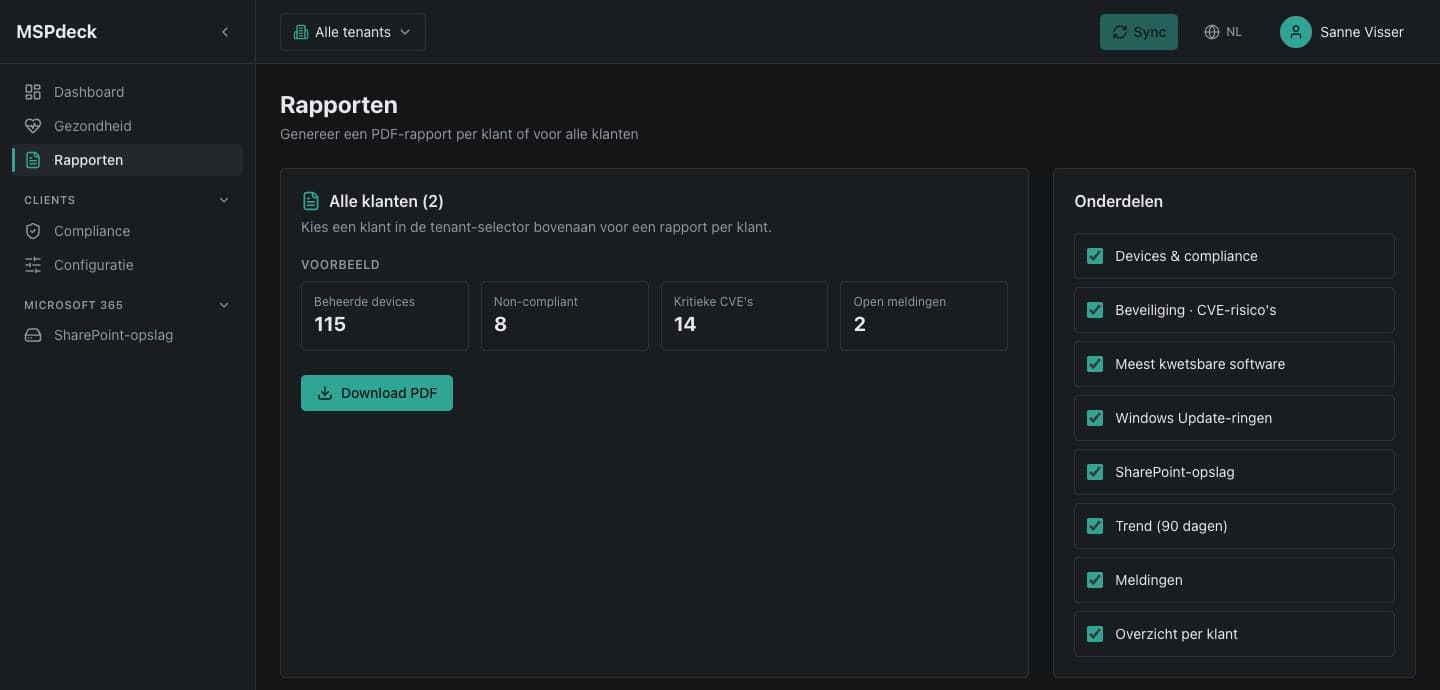The height and width of the screenshot is (690, 1440).
Task: Uncheck the Beveiliging · CVE-risico's checkbox
Action: click(1095, 310)
